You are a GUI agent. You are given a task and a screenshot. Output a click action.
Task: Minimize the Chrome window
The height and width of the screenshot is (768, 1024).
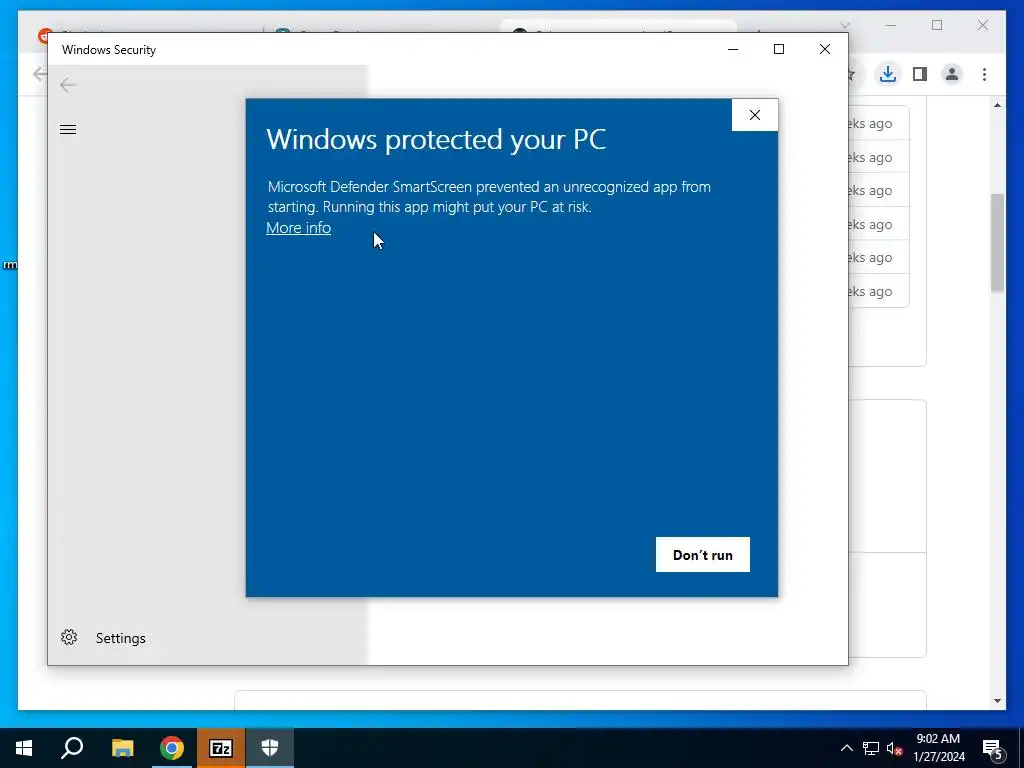point(891,25)
